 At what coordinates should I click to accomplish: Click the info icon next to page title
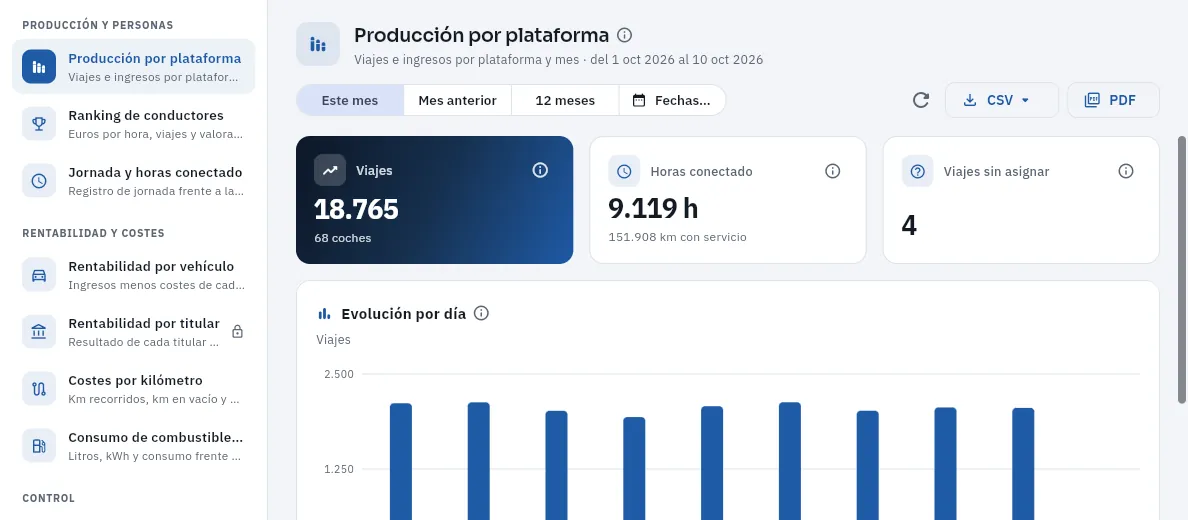624,35
